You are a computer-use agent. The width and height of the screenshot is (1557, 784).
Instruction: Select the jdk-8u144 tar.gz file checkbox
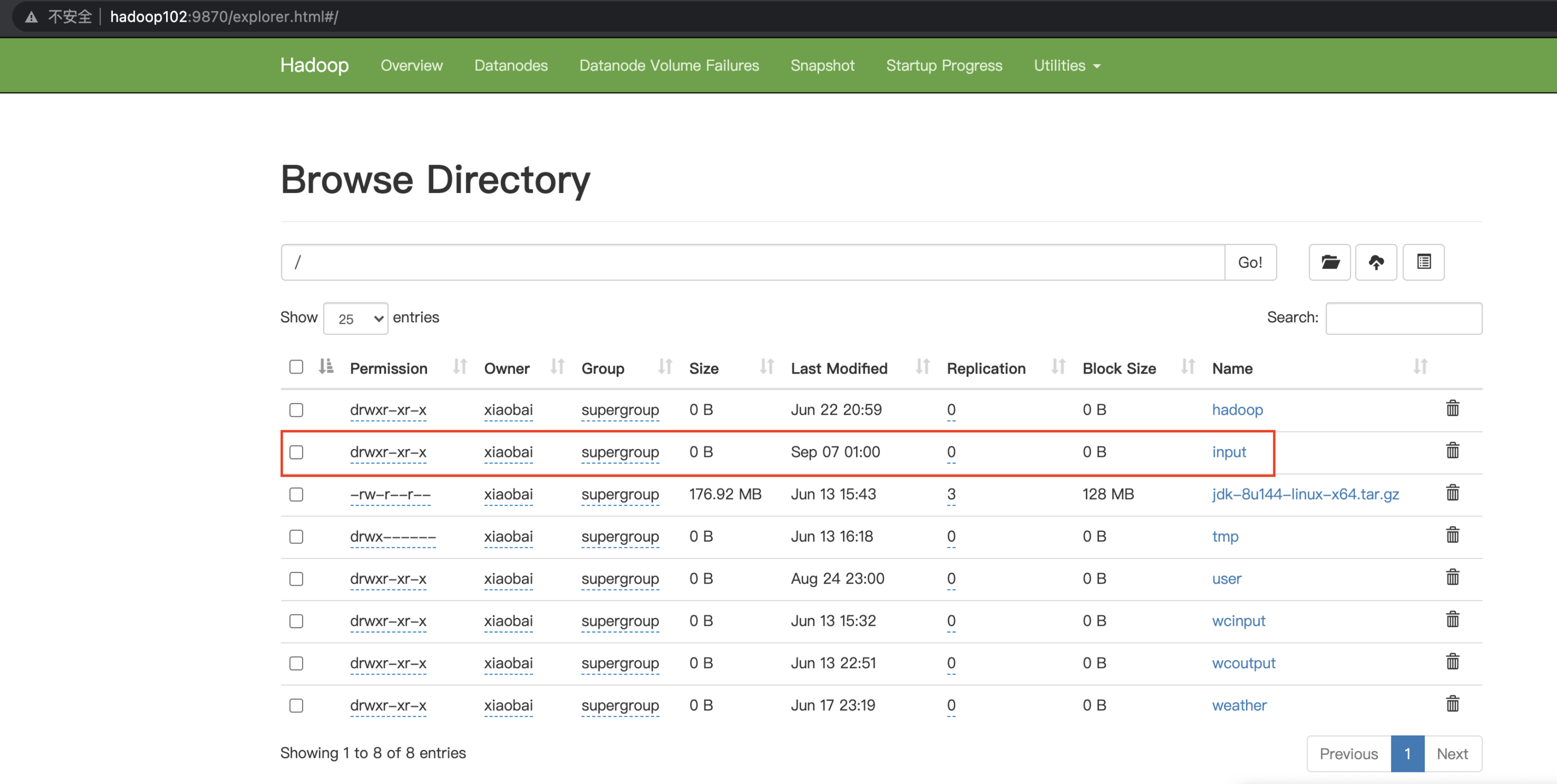[x=296, y=495]
